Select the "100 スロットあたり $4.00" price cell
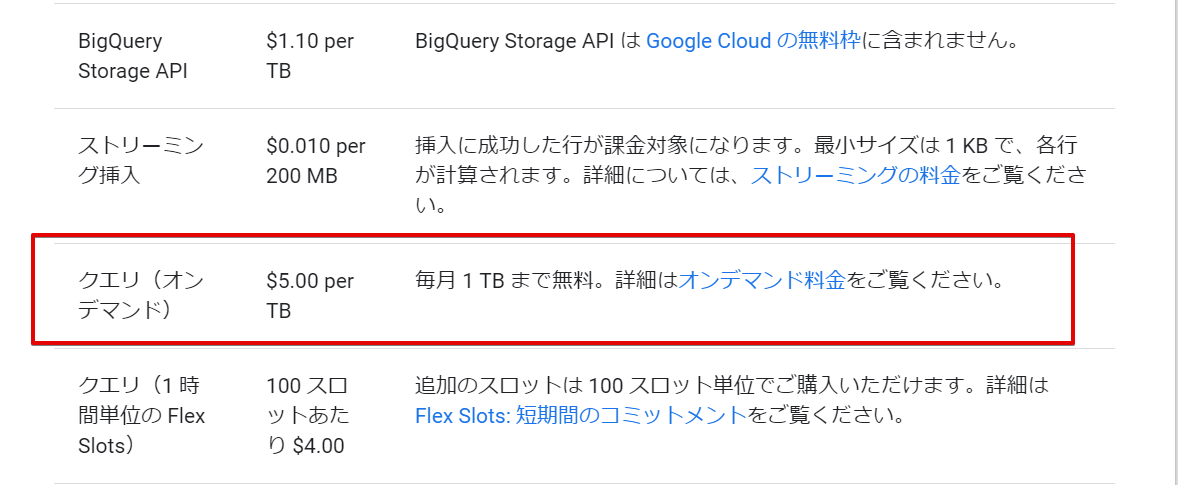The width and height of the screenshot is (1178, 485). [308, 415]
